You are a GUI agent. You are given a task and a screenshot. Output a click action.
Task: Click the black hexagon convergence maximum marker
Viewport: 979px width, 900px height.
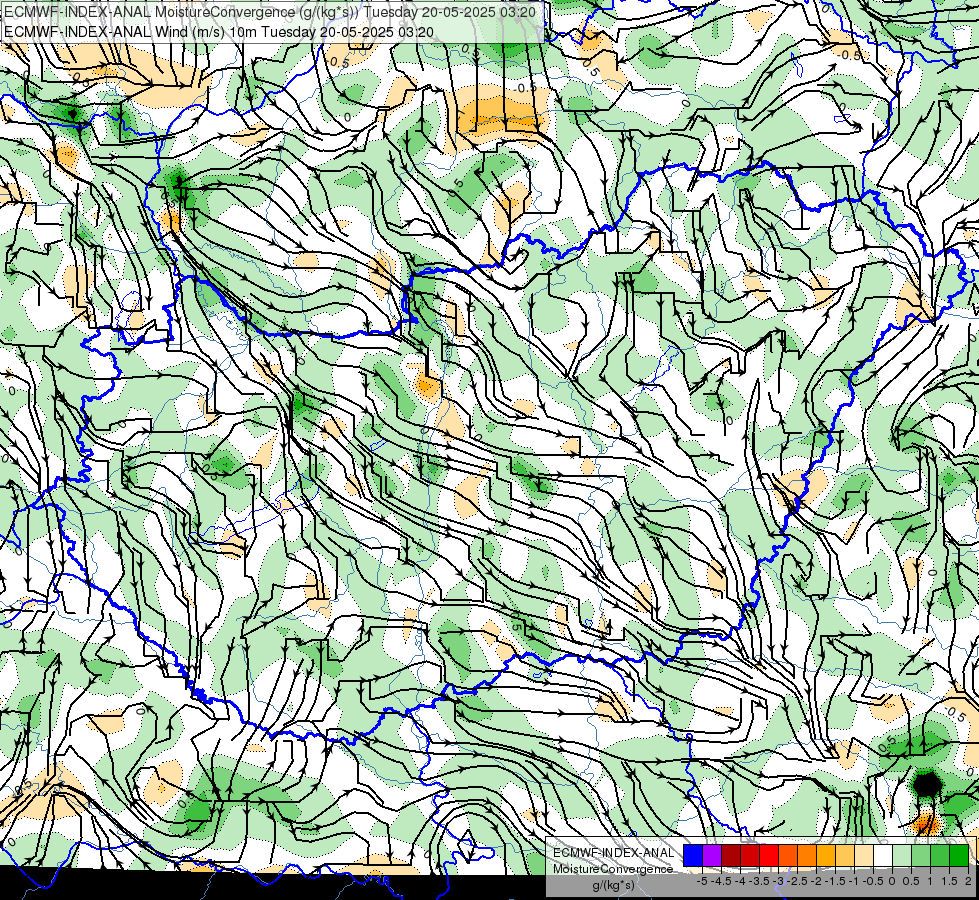(x=927, y=784)
